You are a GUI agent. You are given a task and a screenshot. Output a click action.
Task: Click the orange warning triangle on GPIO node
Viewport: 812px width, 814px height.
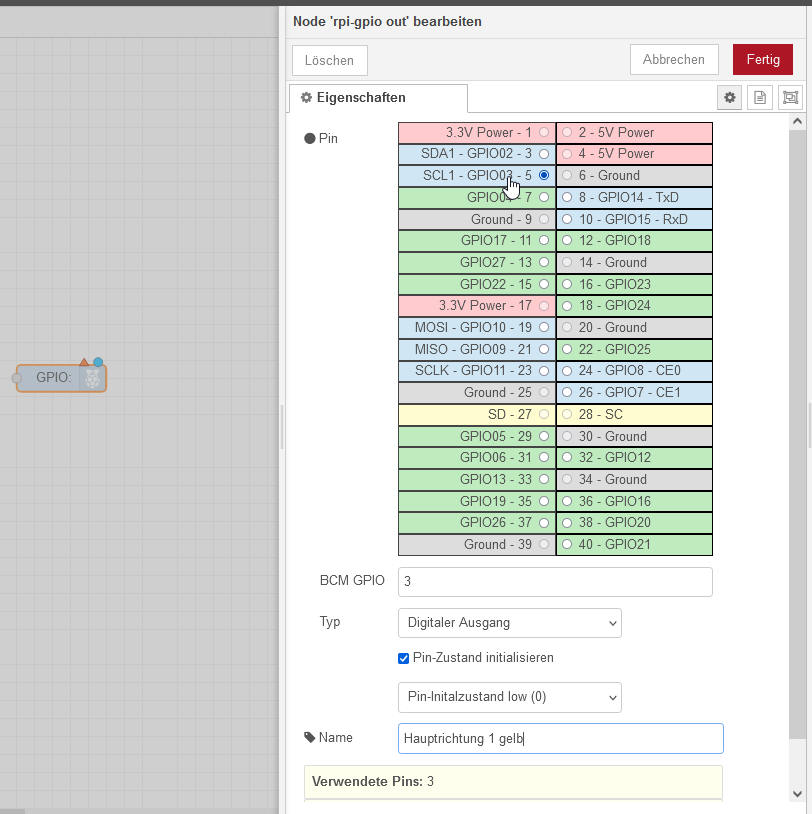pos(85,362)
